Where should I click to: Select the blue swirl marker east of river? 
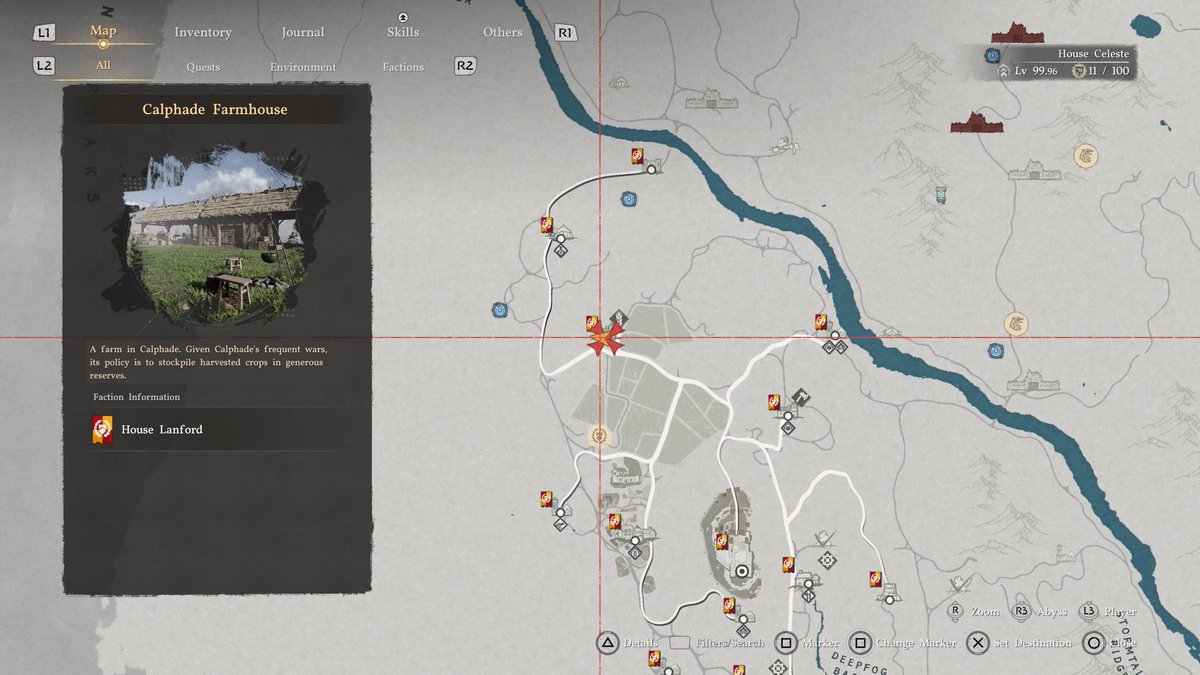[x=995, y=350]
